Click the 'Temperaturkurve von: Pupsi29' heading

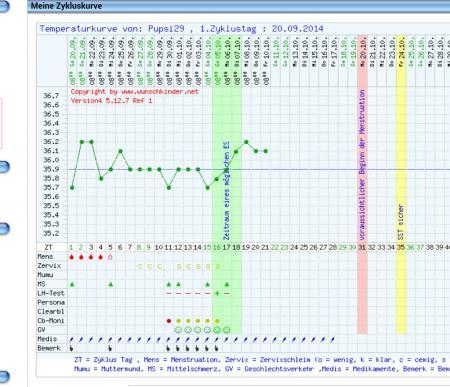112,29
